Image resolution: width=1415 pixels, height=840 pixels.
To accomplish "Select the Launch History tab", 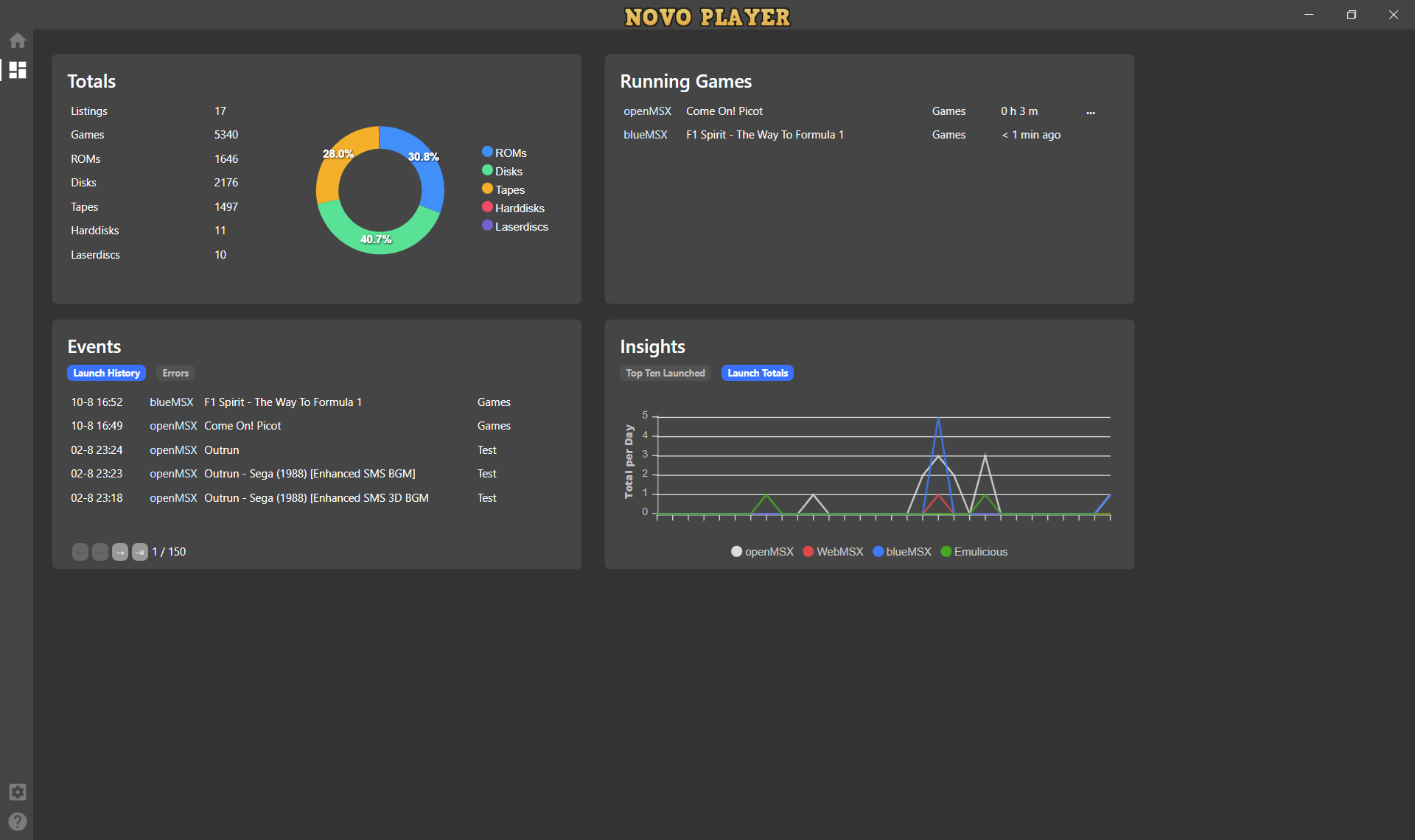I will [x=106, y=373].
